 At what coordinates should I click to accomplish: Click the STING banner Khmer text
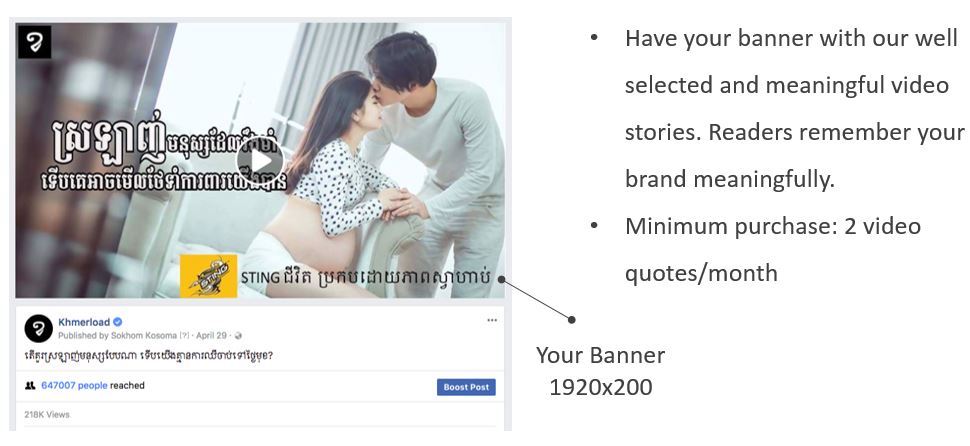click(x=365, y=277)
